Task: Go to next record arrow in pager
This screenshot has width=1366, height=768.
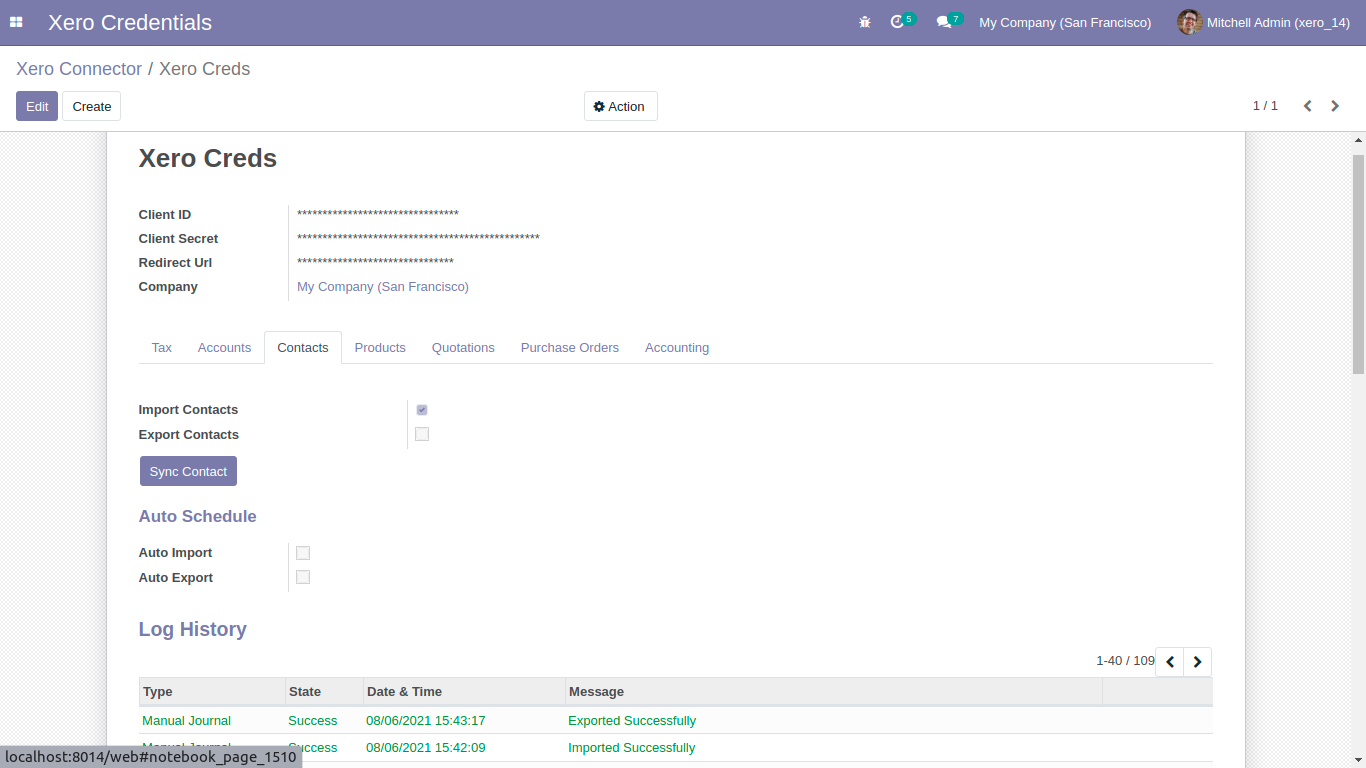Action: click(x=1335, y=106)
